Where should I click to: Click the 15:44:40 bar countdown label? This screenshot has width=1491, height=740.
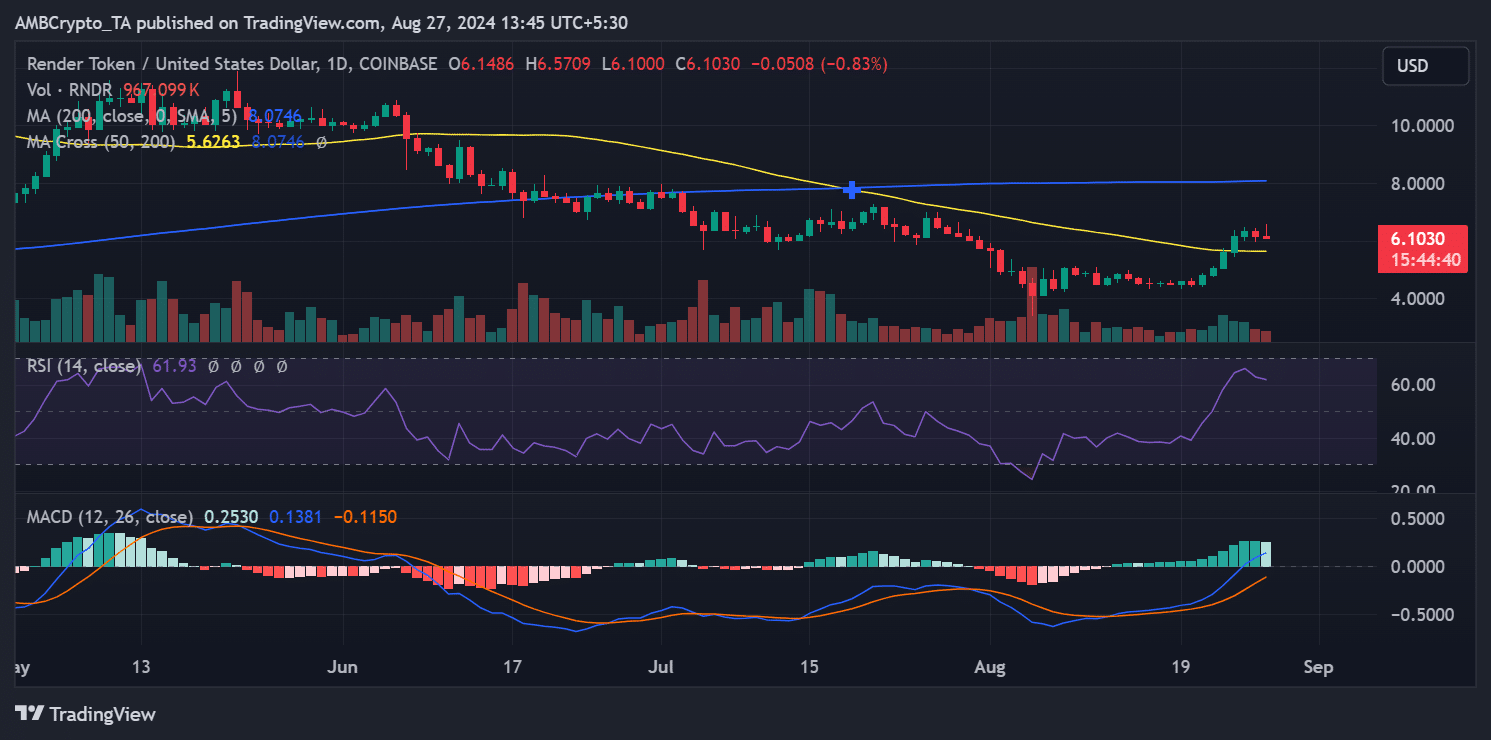point(1425,260)
